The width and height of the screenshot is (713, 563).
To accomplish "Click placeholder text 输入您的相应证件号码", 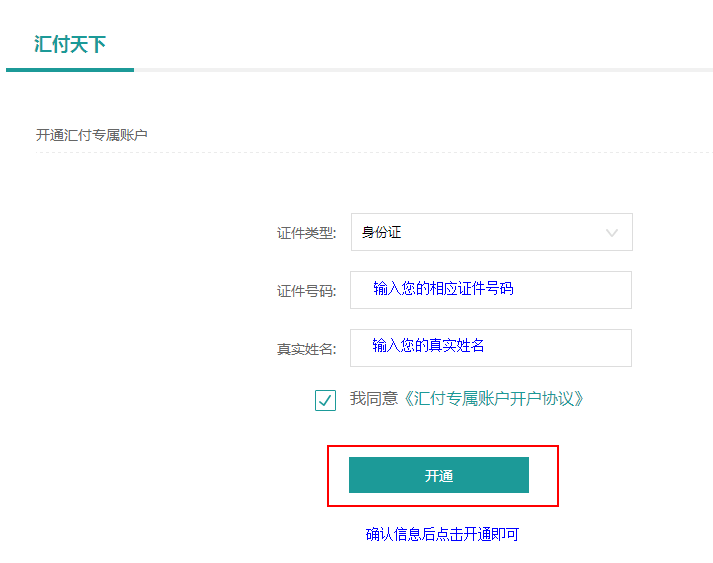I will click(443, 288).
